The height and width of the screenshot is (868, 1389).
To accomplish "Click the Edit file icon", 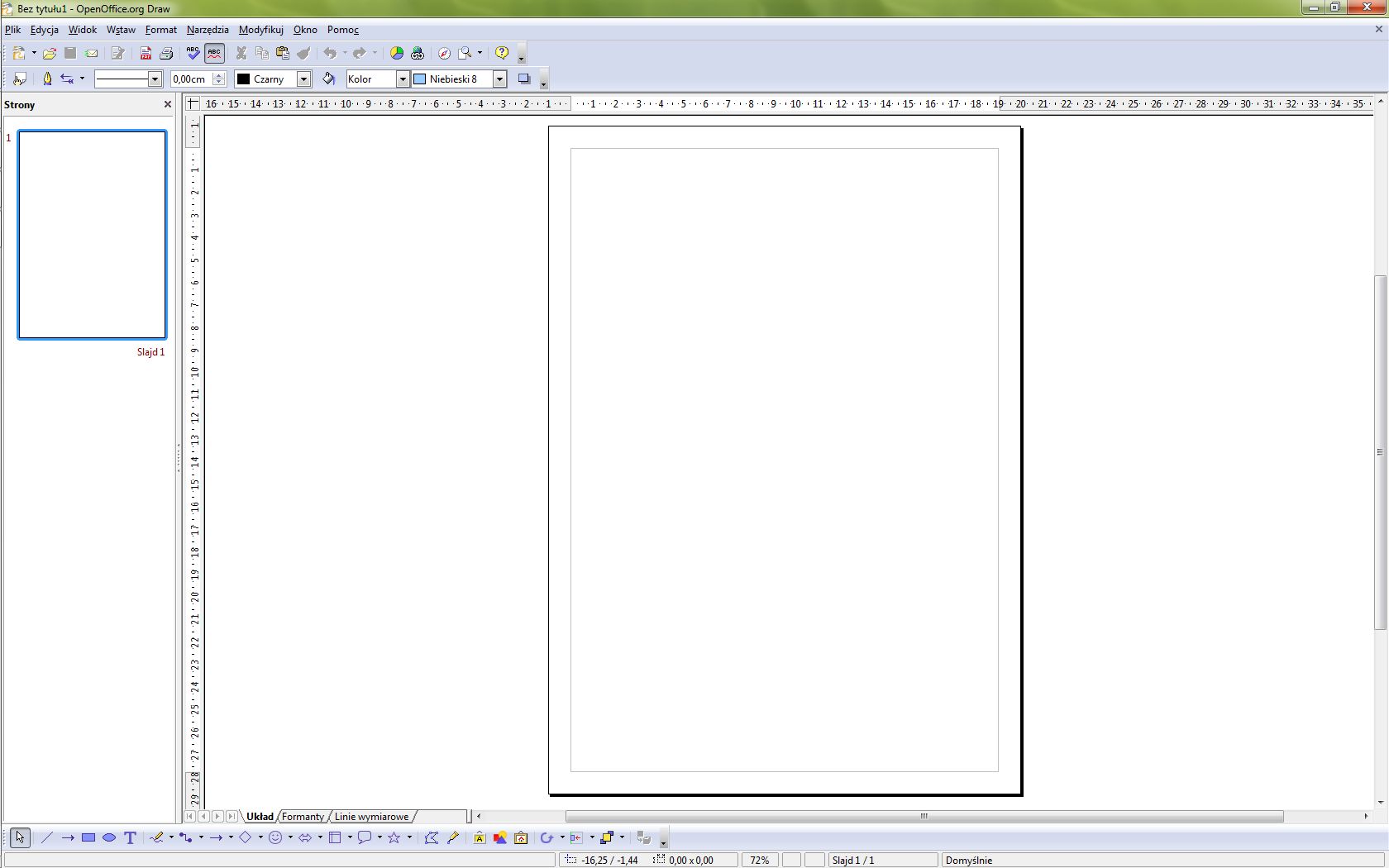I will pos(117,53).
